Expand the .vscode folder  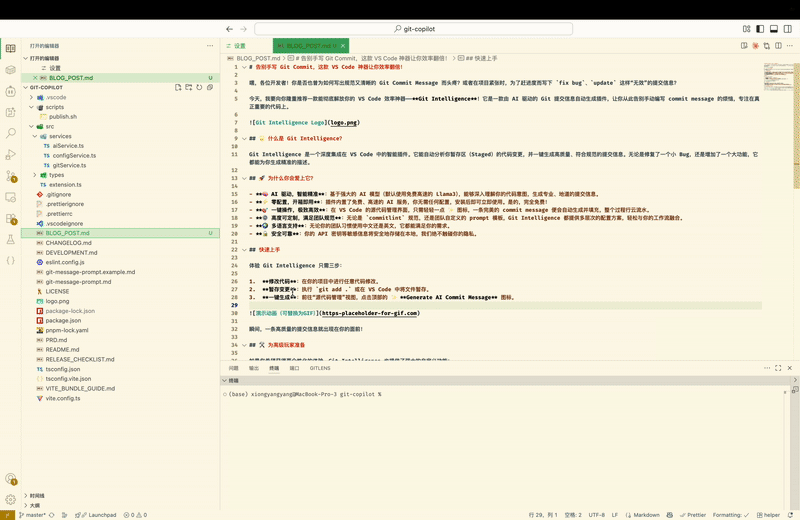[x=32, y=97]
